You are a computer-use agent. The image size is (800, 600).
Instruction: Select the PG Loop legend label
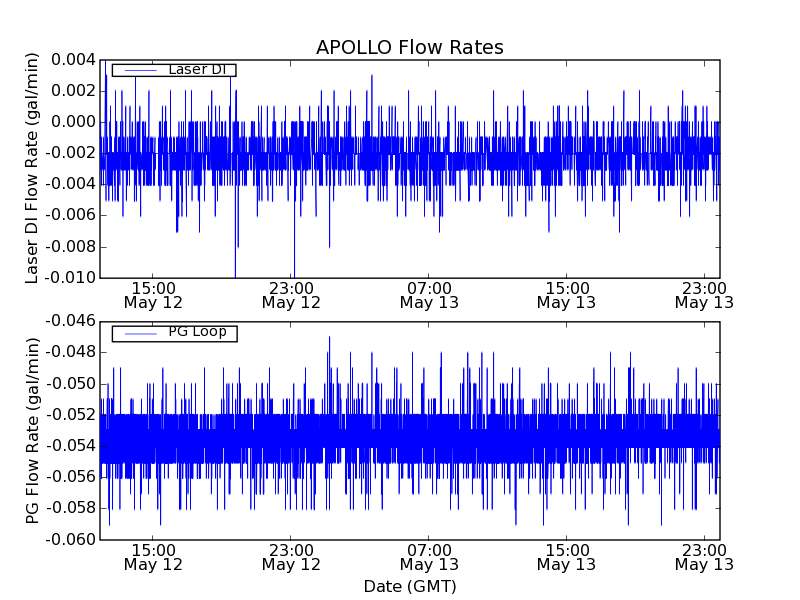tap(197, 332)
